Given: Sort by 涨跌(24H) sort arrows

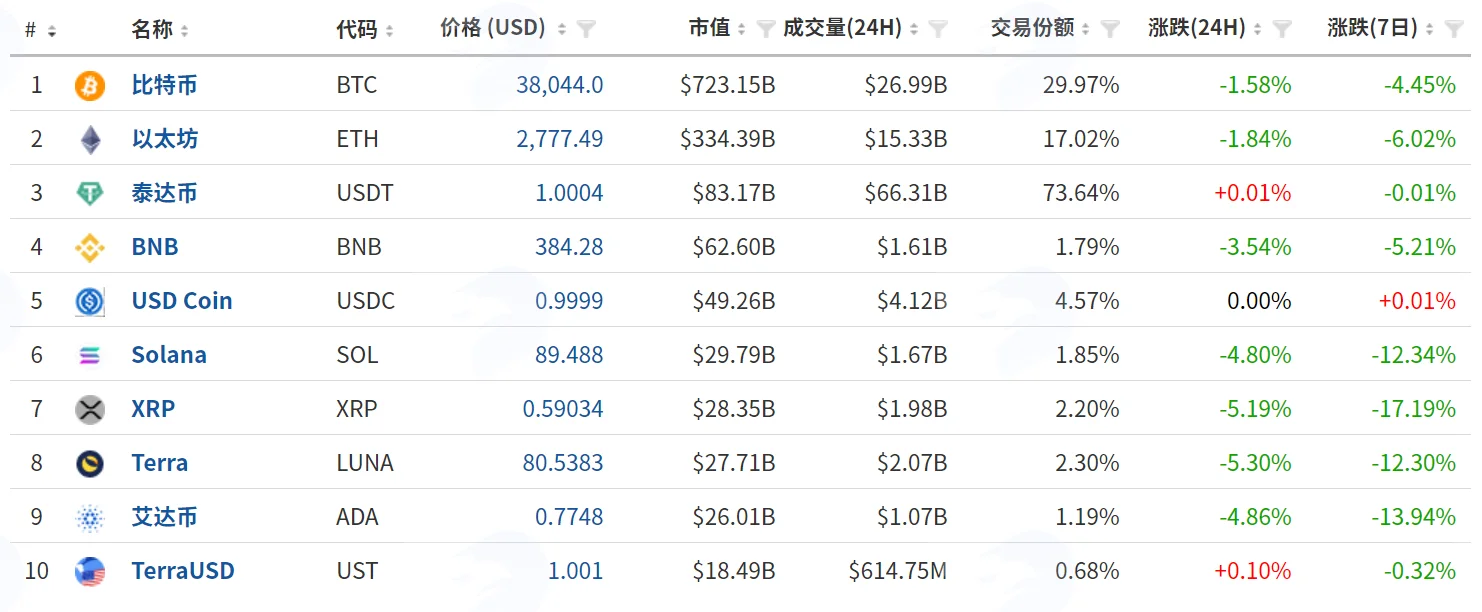Looking at the screenshot, I should [1258, 31].
